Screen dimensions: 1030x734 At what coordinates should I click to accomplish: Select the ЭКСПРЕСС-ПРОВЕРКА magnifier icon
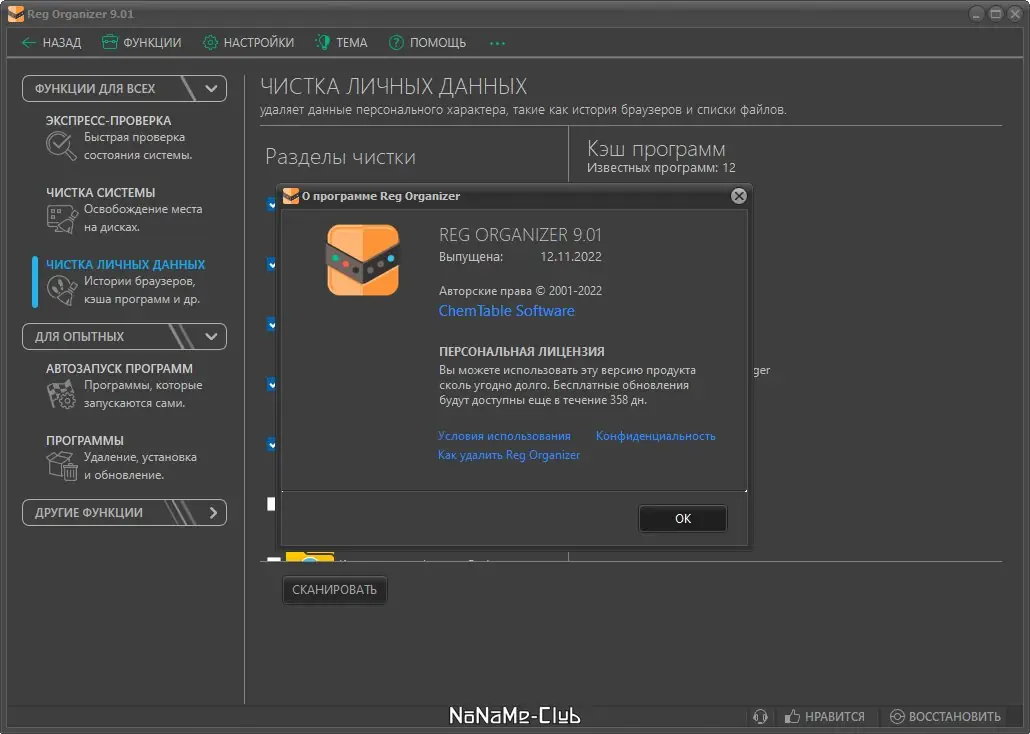click(60, 145)
